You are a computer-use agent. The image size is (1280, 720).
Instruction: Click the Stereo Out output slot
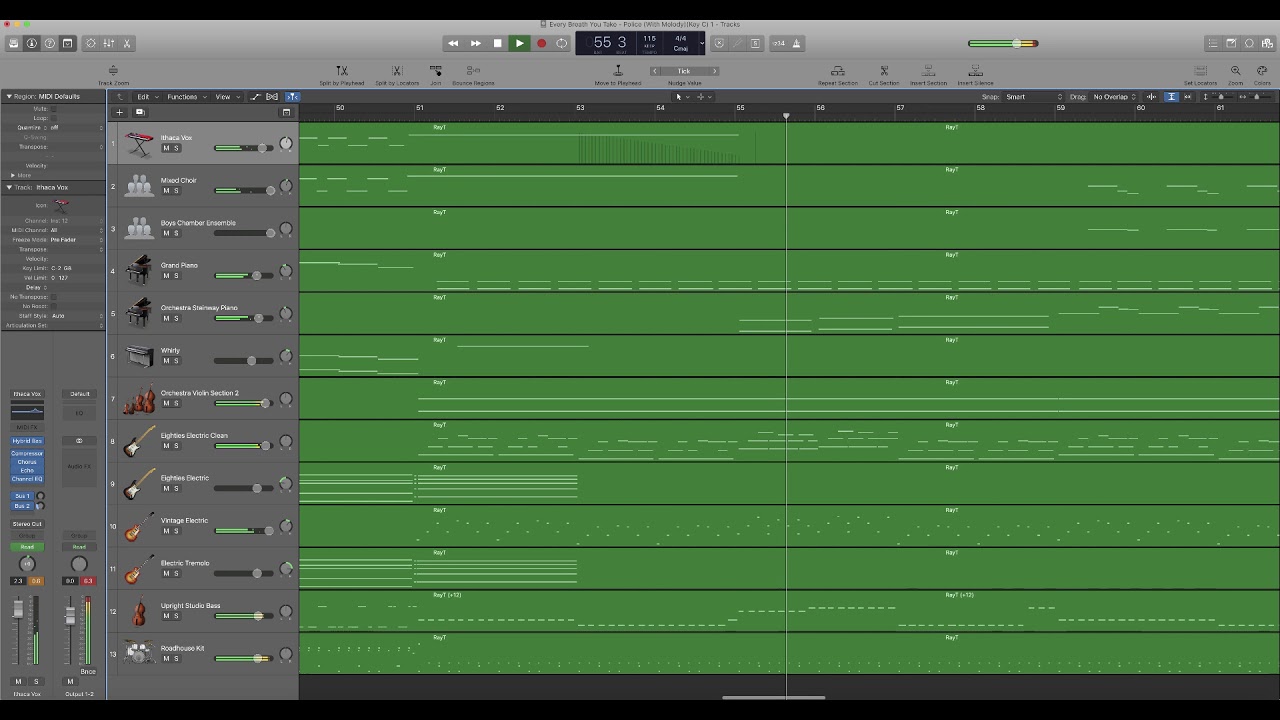27,524
